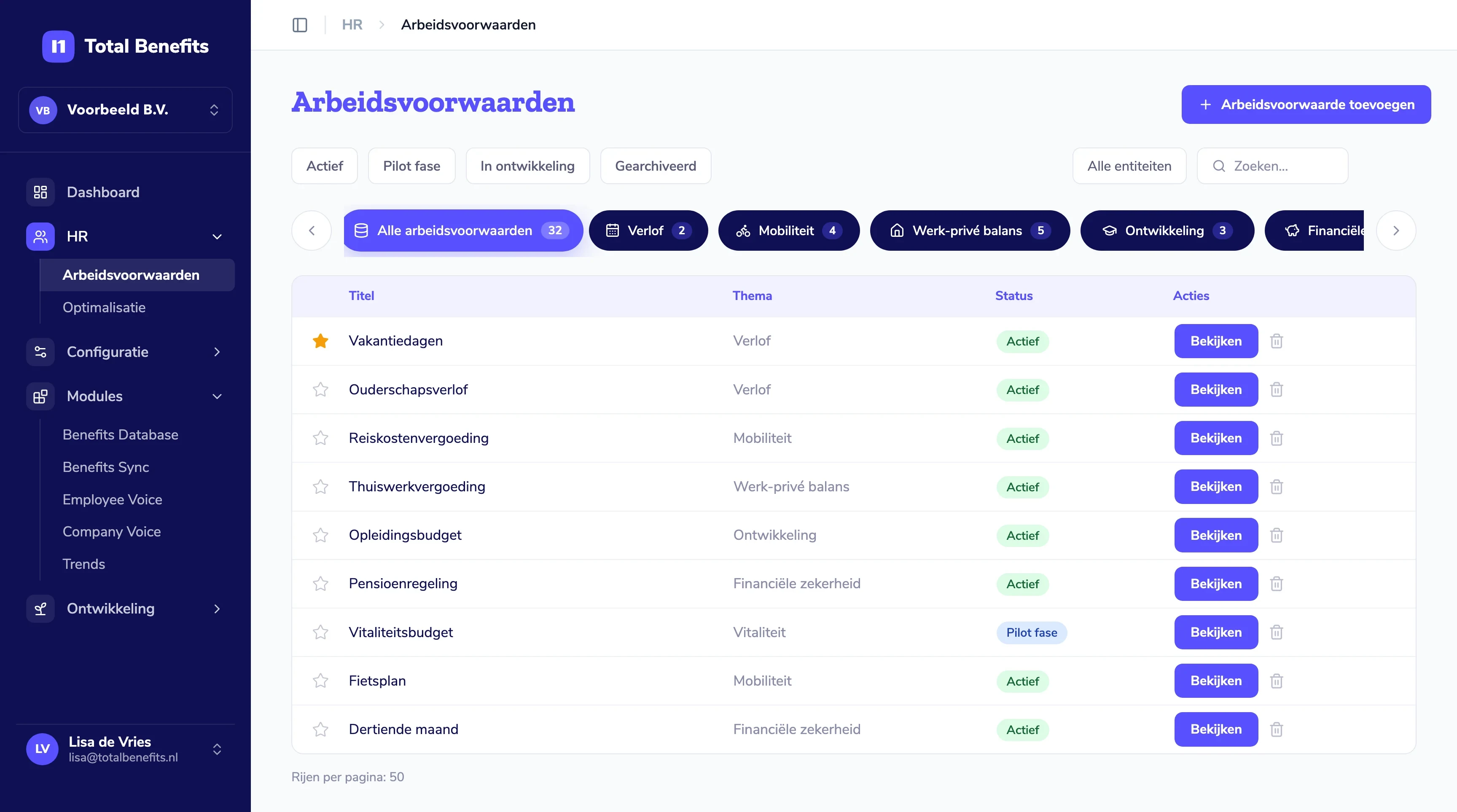Select the Ontwikkeling theme chip
The height and width of the screenshot is (812, 1457).
(1167, 231)
